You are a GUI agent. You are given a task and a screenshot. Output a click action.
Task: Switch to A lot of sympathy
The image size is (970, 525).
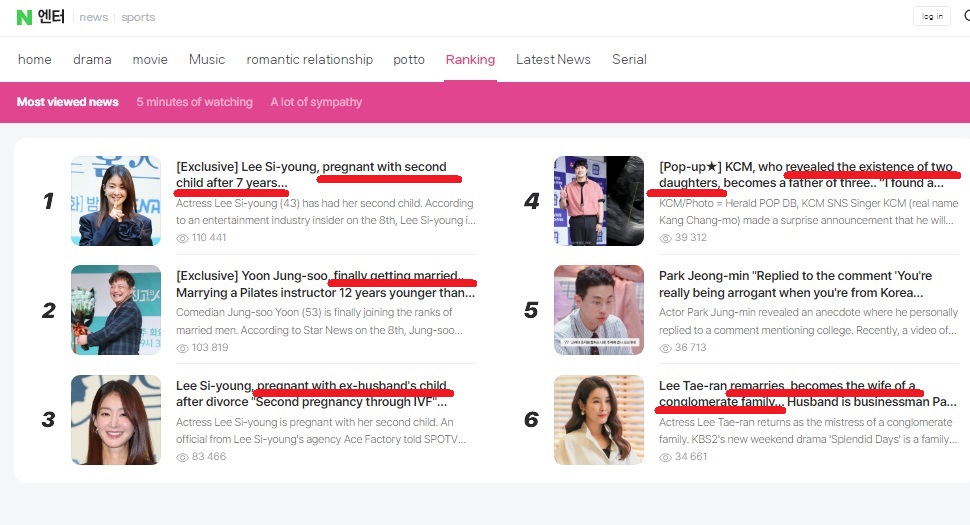[316, 102]
